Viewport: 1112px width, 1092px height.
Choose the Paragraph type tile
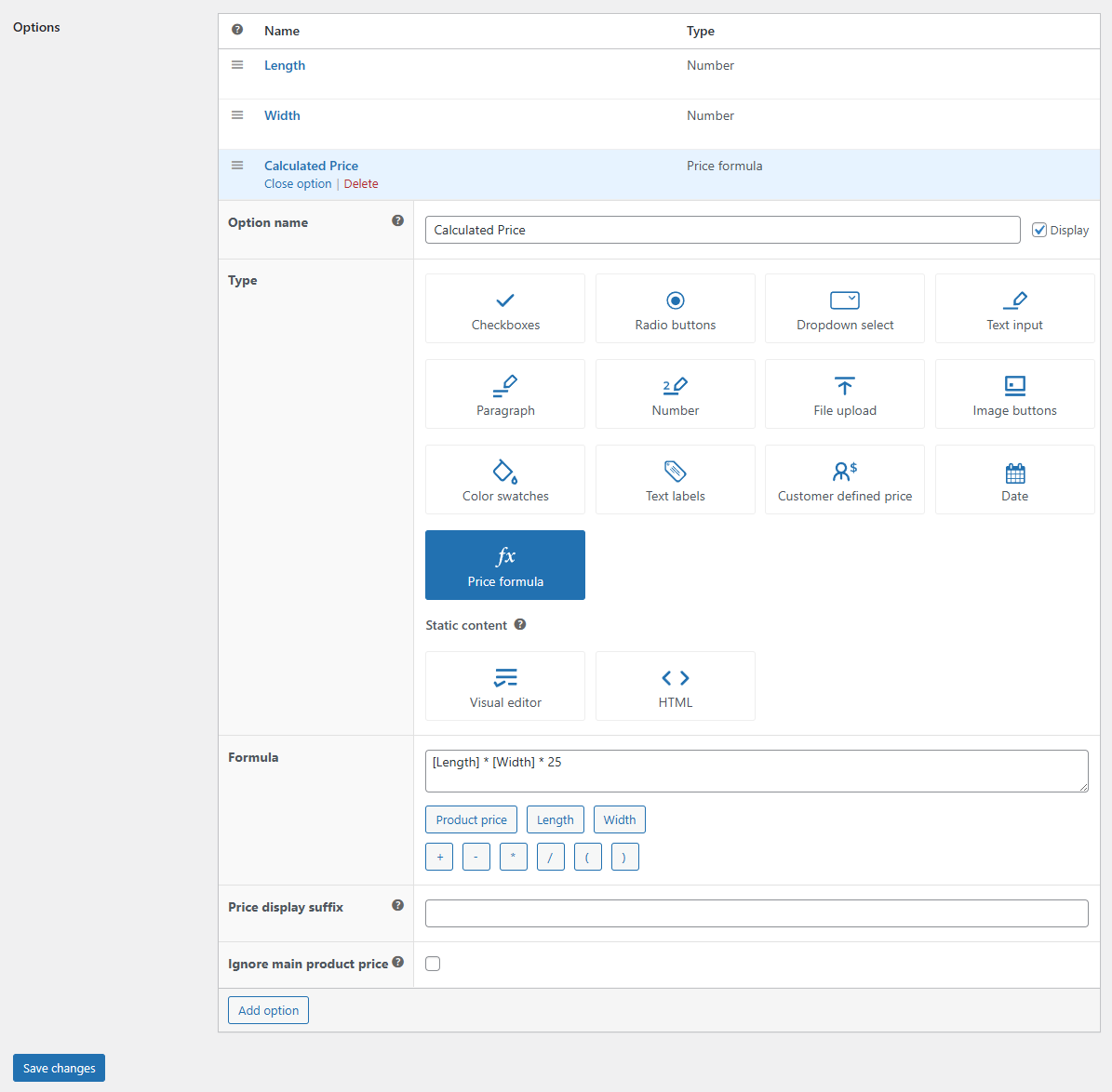point(505,394)
